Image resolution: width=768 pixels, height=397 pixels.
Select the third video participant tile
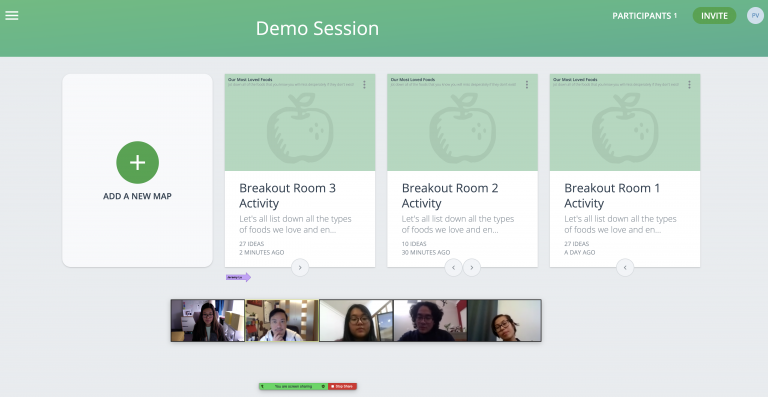[x=356, y=321]
